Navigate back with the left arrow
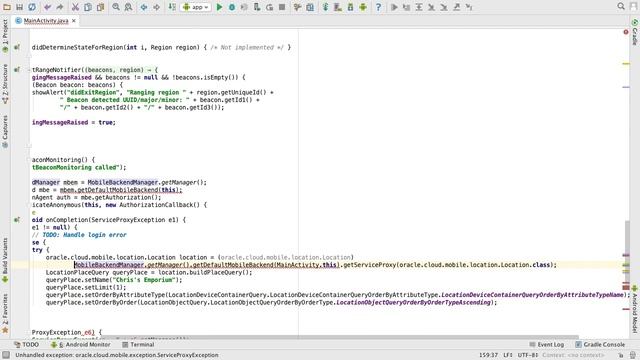640x360 pixels. [x=144, y=7]
